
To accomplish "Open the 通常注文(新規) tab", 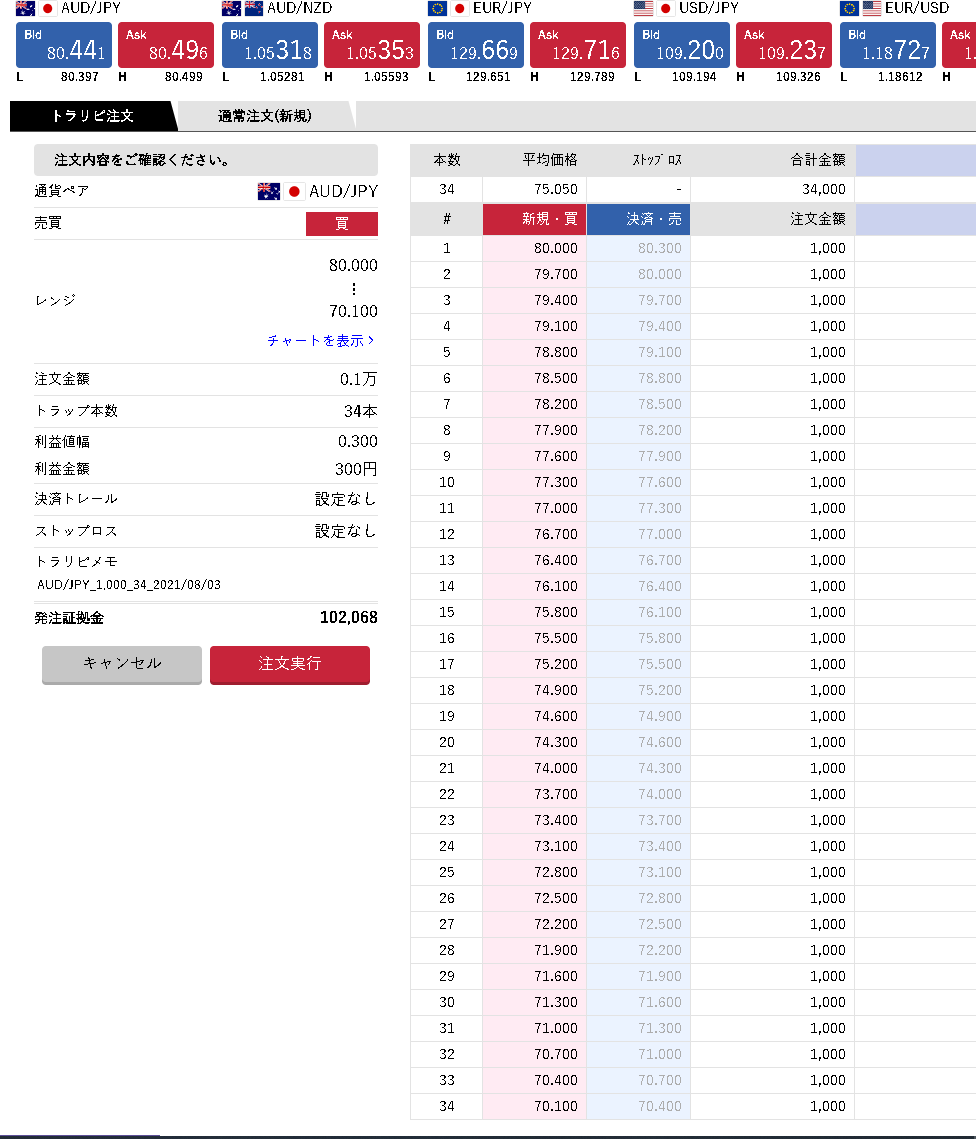I will pos(264,116).
